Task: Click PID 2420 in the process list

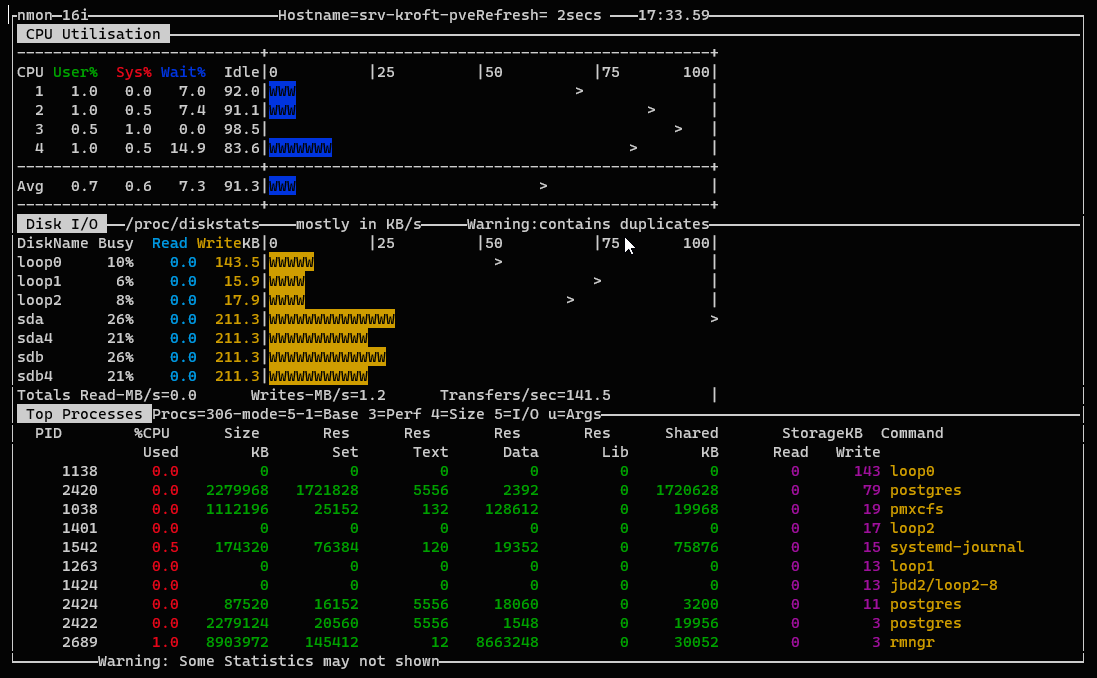Action: 79,490
